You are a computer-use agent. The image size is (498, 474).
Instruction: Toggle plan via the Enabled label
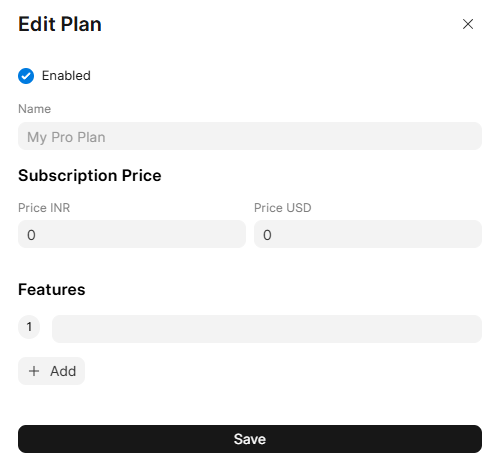click(x=66, y=76)
